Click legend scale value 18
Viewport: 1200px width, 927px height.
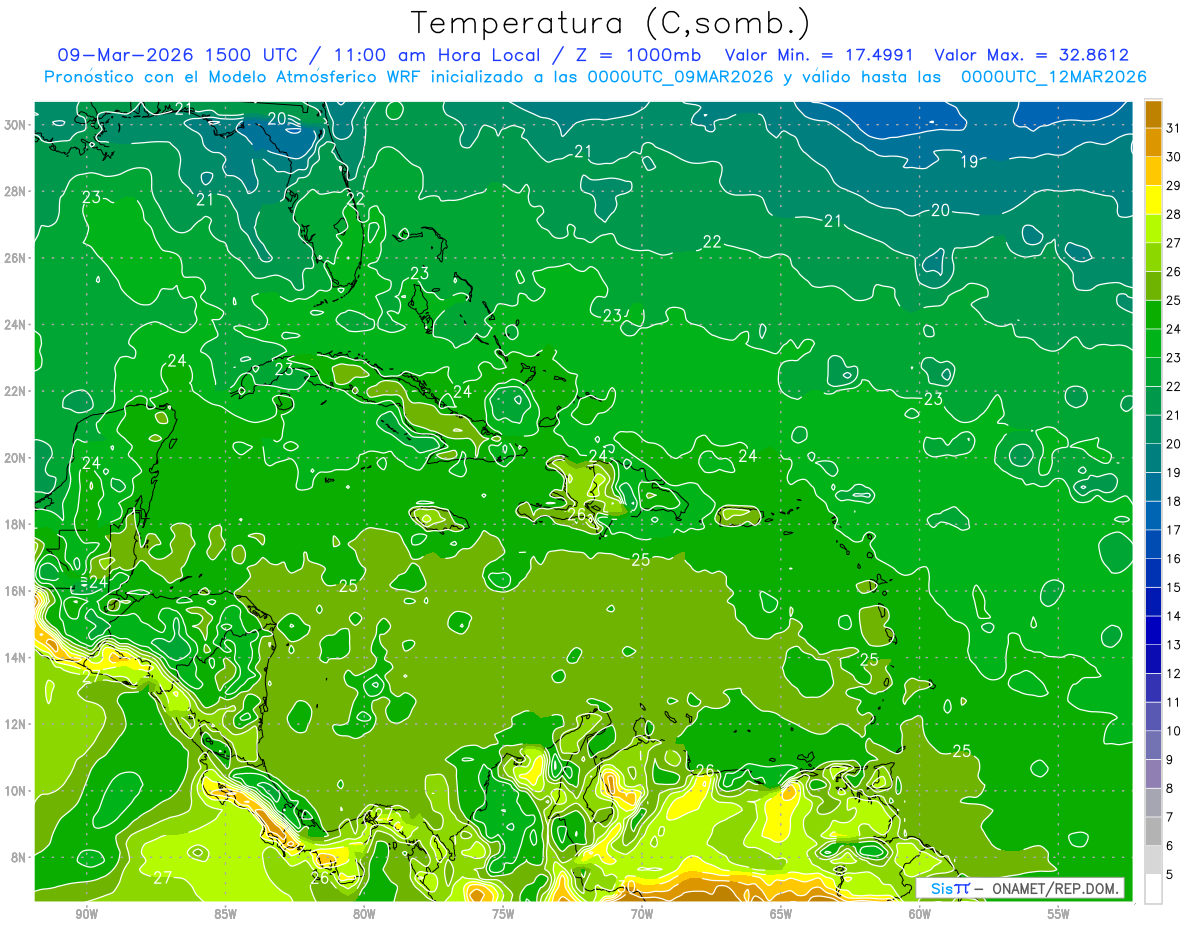click(1173, 501)
